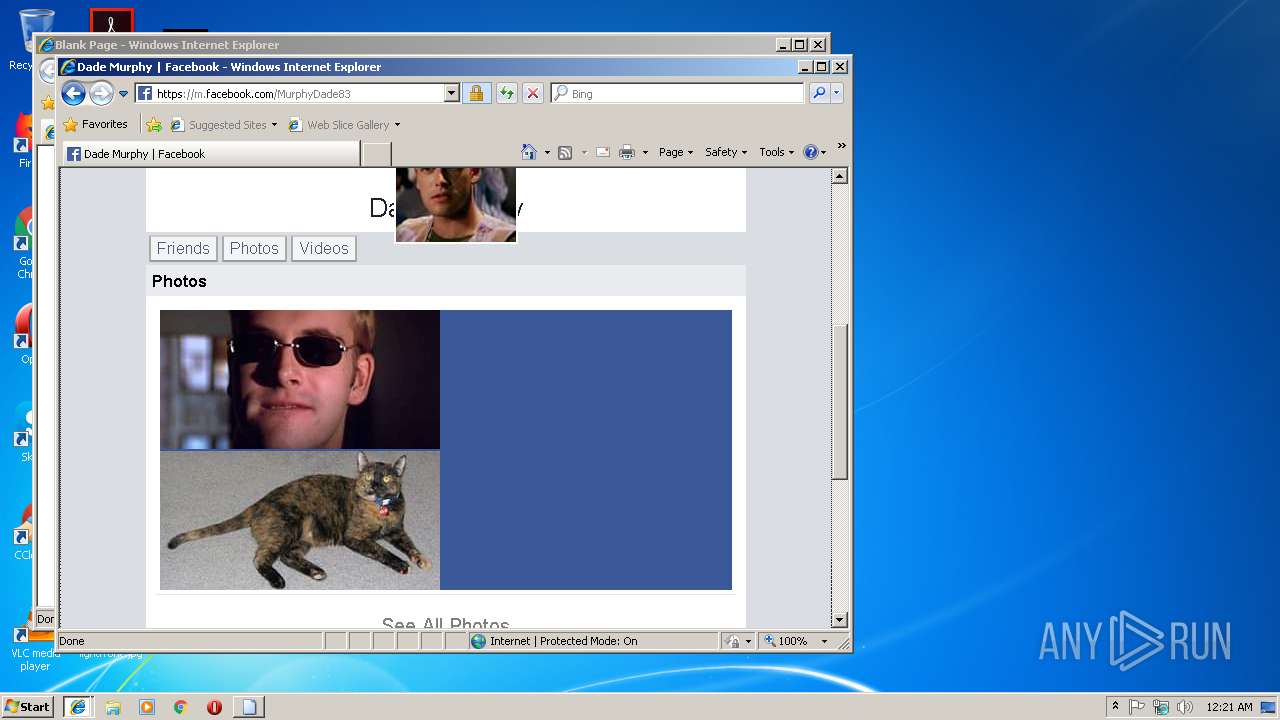Click the address bar with the Facebook URL
Viewport: 1280px width, 720px height.
pyautogui.click(x=290, y=94)
